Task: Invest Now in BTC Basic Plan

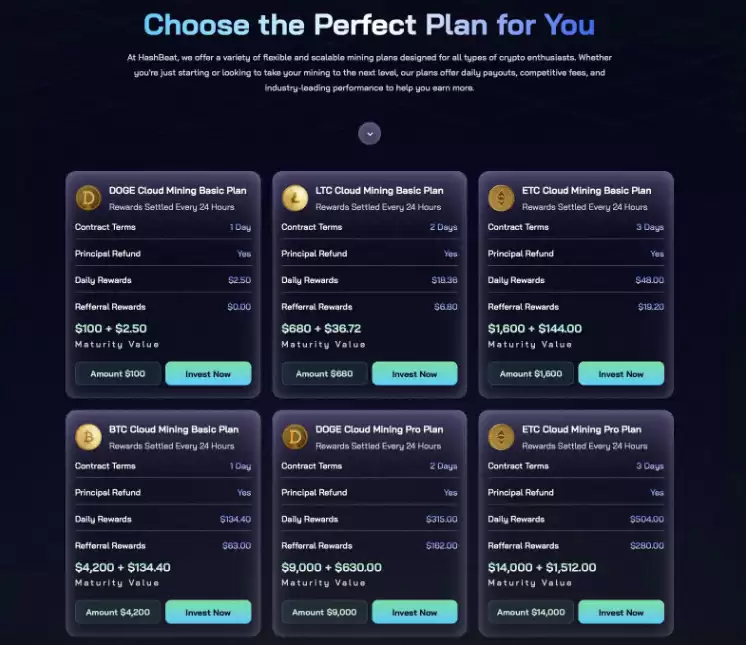Action: (x=208, y=612)
